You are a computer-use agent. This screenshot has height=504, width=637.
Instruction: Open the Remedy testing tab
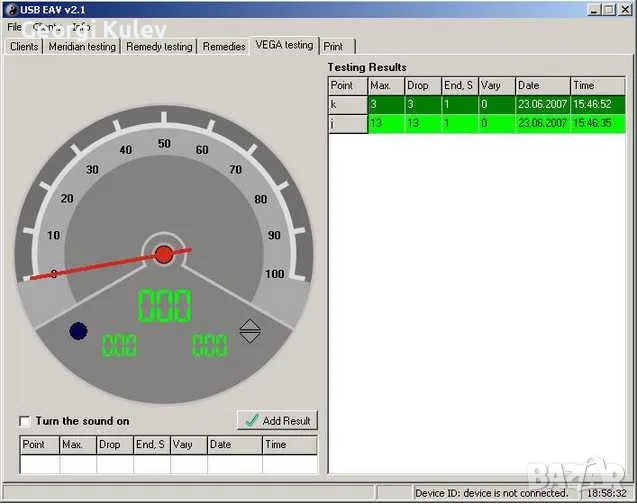click(x=159, y=46)
